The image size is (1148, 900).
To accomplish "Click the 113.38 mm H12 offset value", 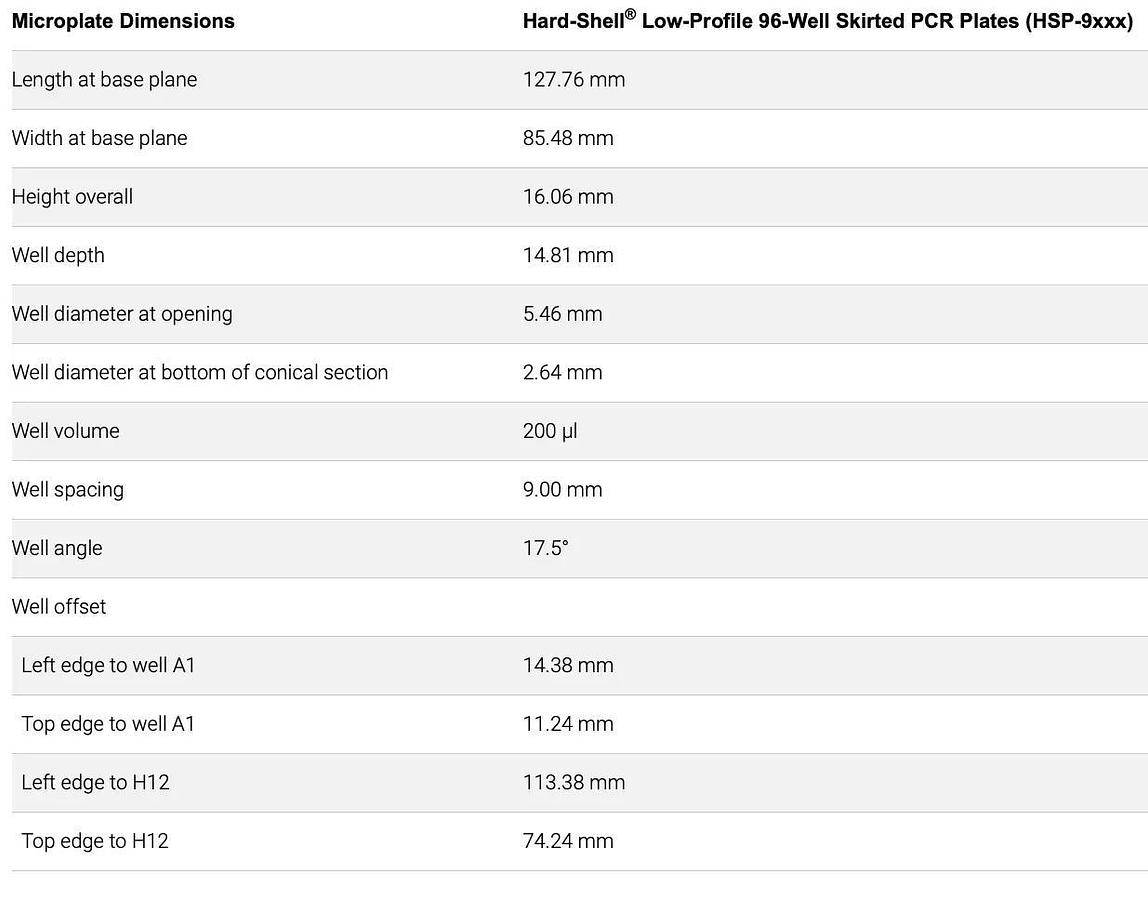I will (x=573, y=782).
